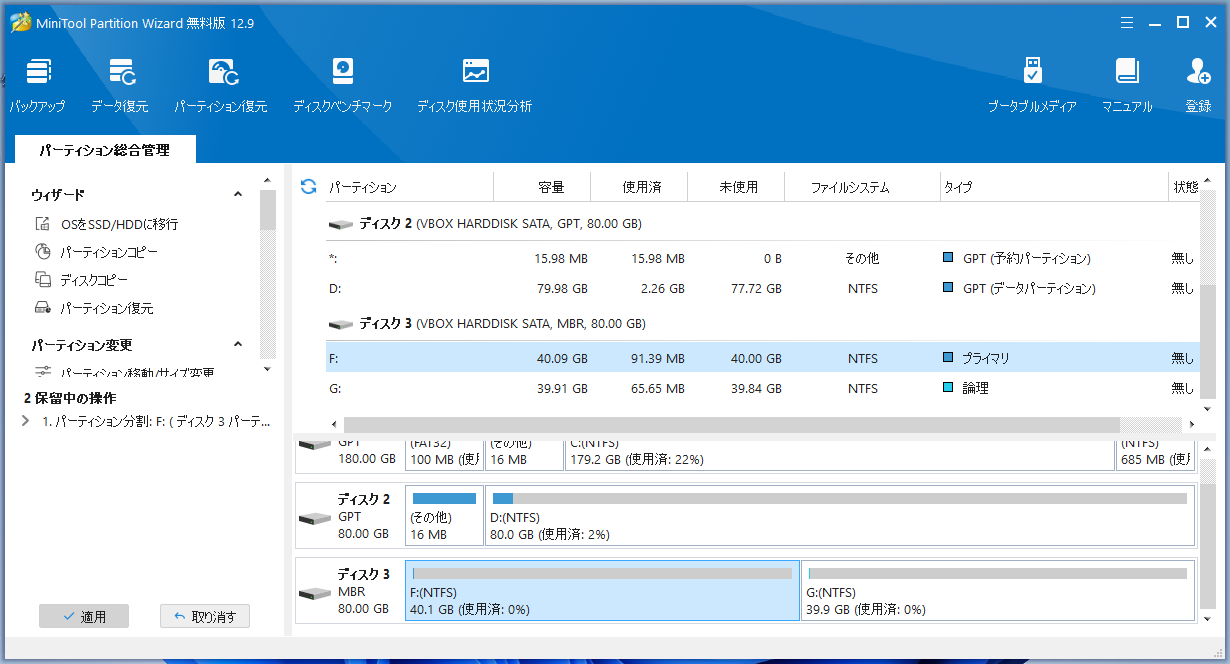Expand pending operation 1 パーティション分割
The image size is (1230, 664).
(26, 422)
